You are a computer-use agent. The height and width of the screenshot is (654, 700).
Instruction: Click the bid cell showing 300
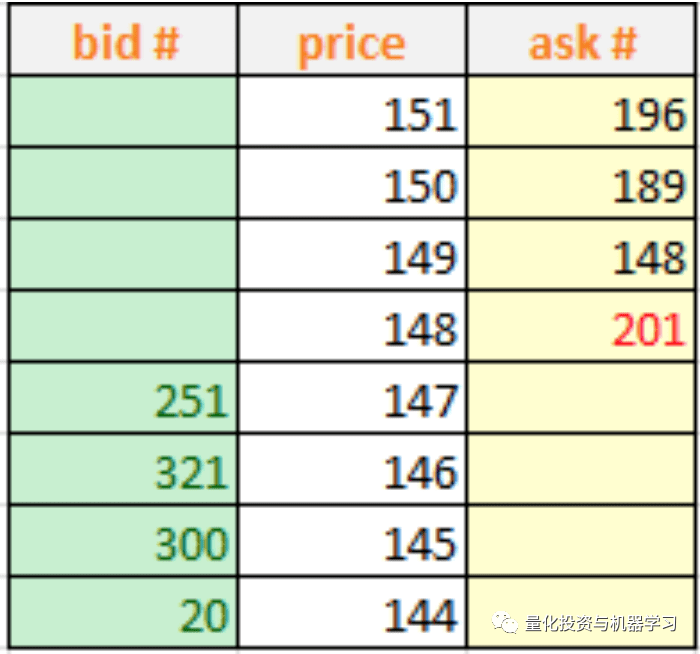pyautogui.click(x=124, y=542)
